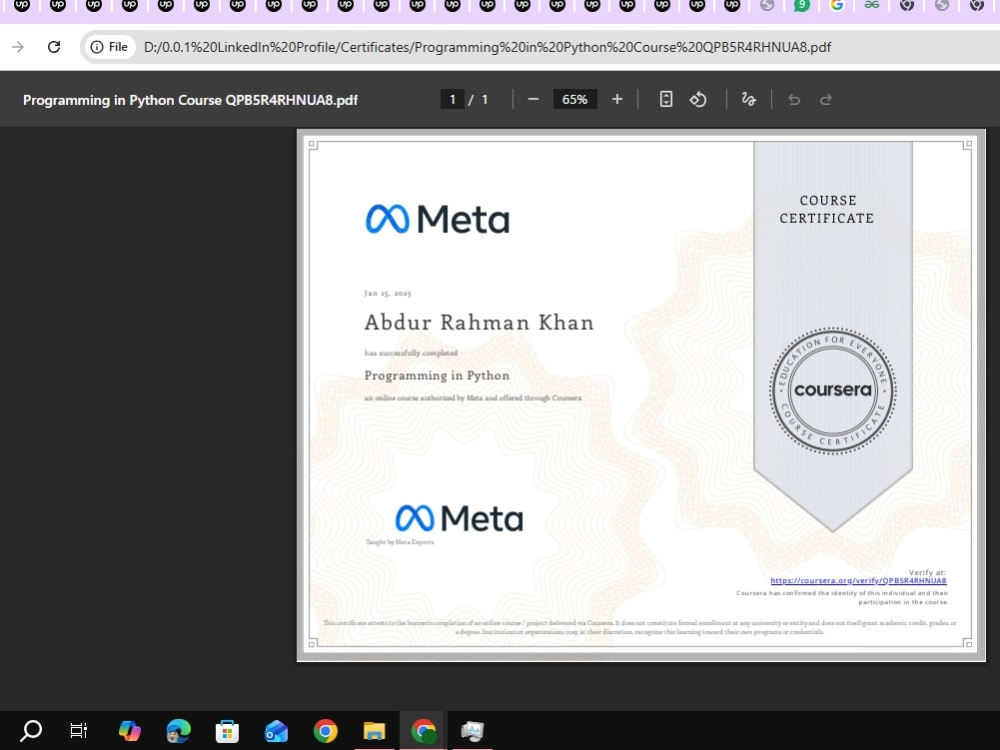Enable the Draw annotation tool

pyautogui.click(x=749, y=99)
